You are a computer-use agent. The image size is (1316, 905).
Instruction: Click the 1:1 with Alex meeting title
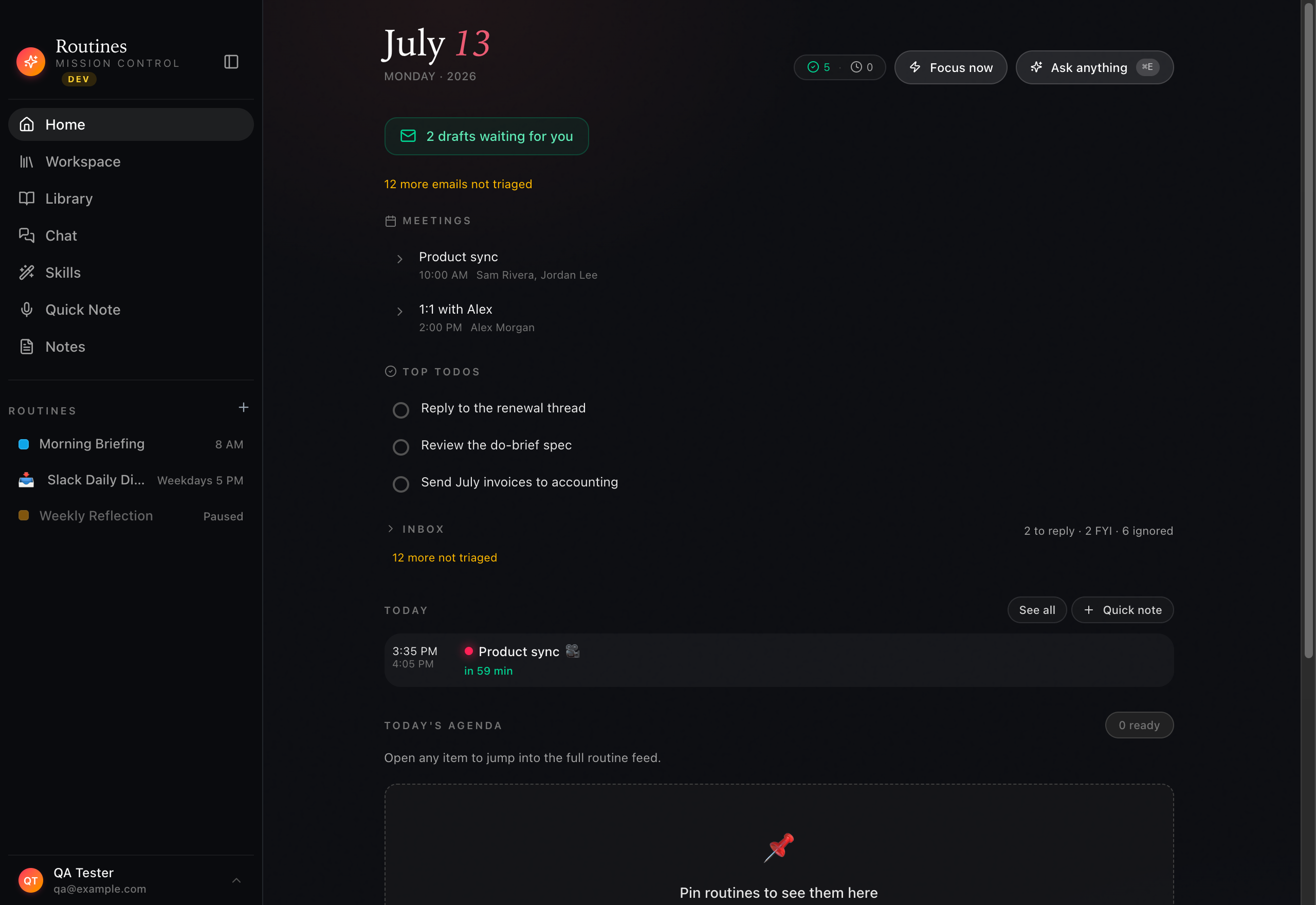coord(455,309)
